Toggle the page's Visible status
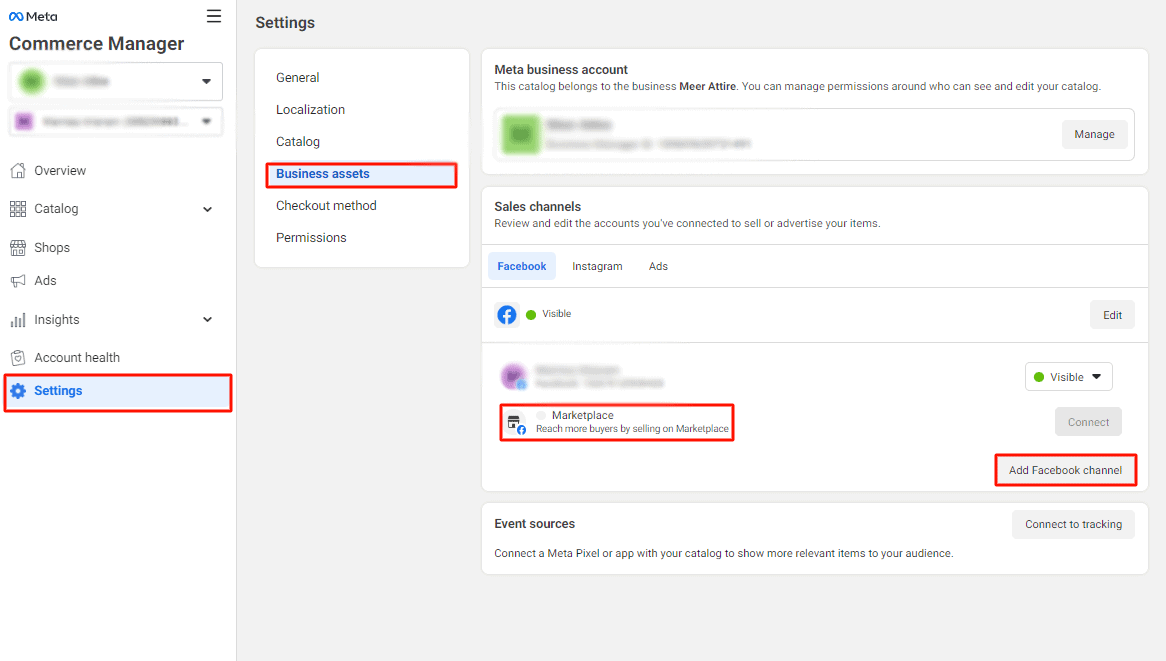The height and width of the screenshot is (661, 1166). coord(1068,376)
